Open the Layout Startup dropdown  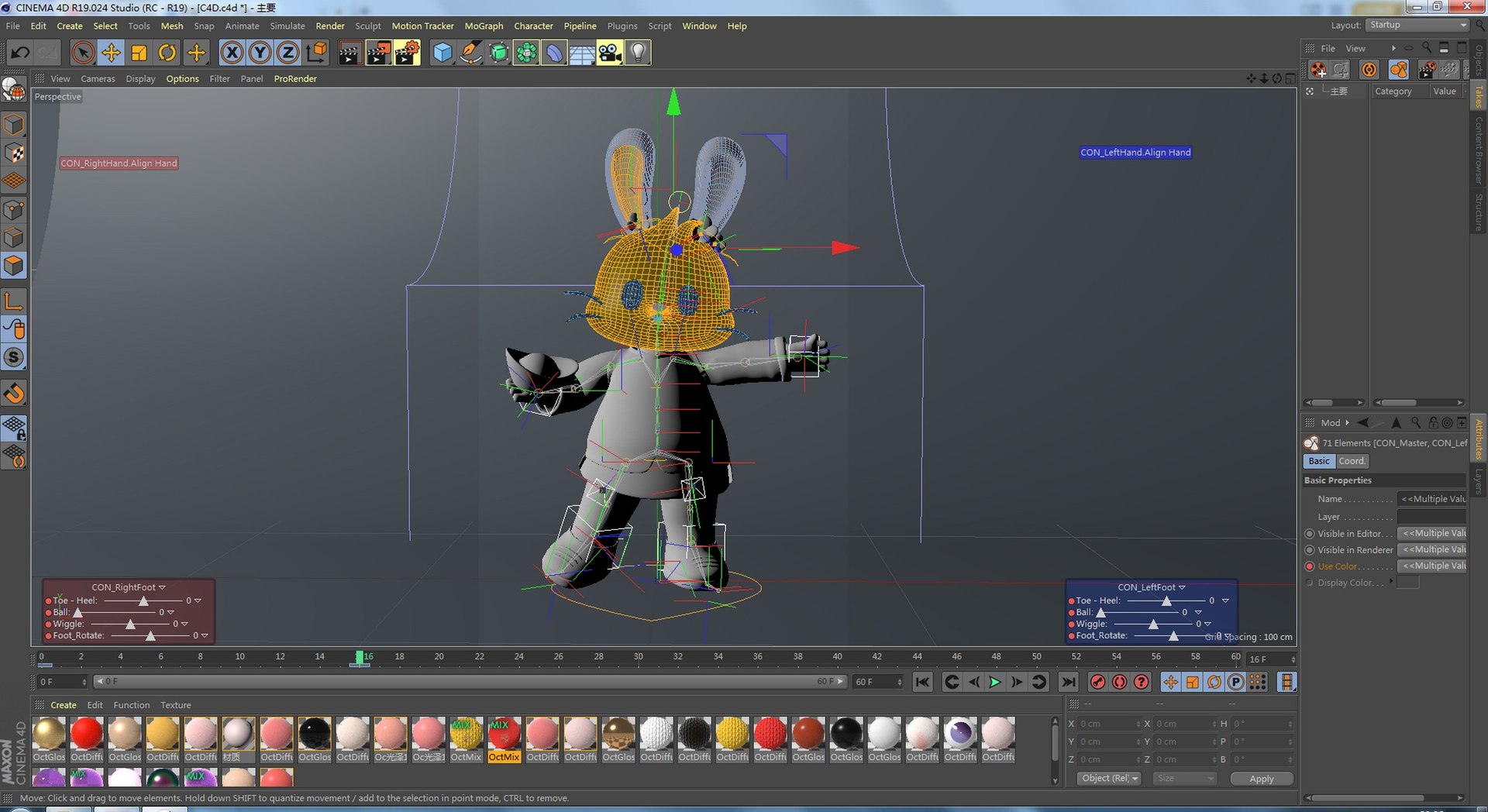[x=1417, y=25]
